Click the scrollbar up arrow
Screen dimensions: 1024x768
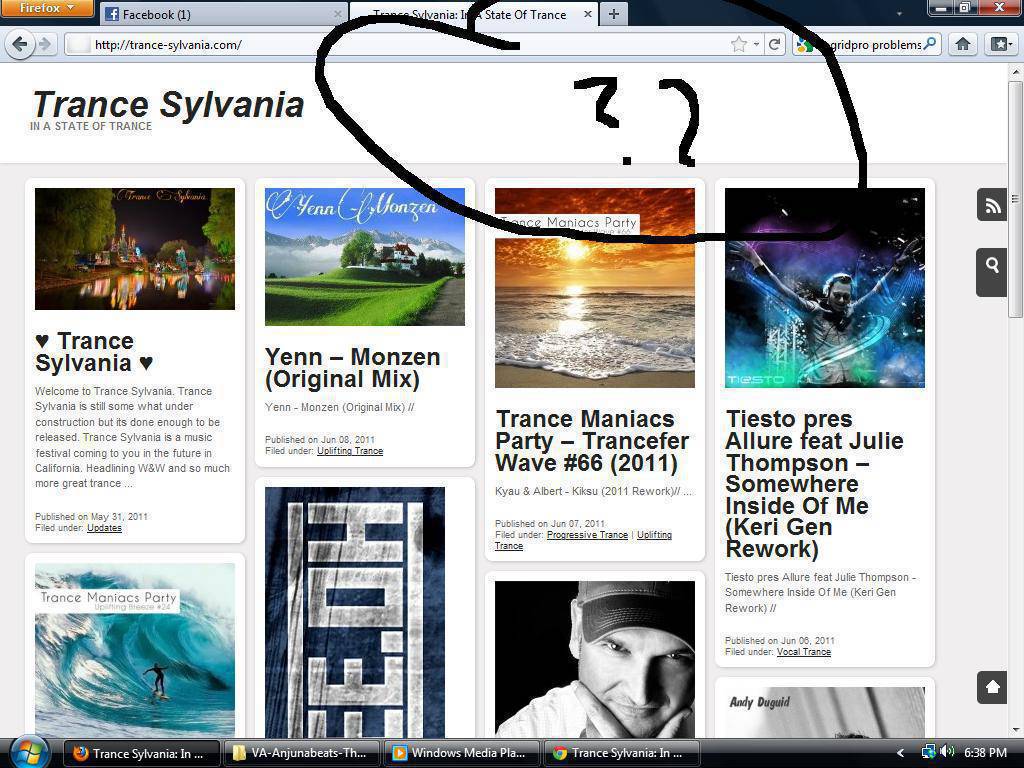(1016, 71)
